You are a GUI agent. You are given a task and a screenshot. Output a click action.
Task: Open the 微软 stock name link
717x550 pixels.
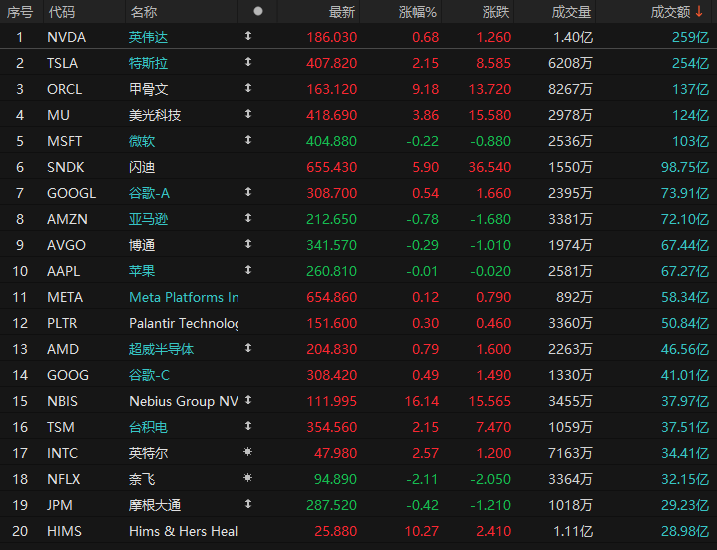[x=142, y=141]
